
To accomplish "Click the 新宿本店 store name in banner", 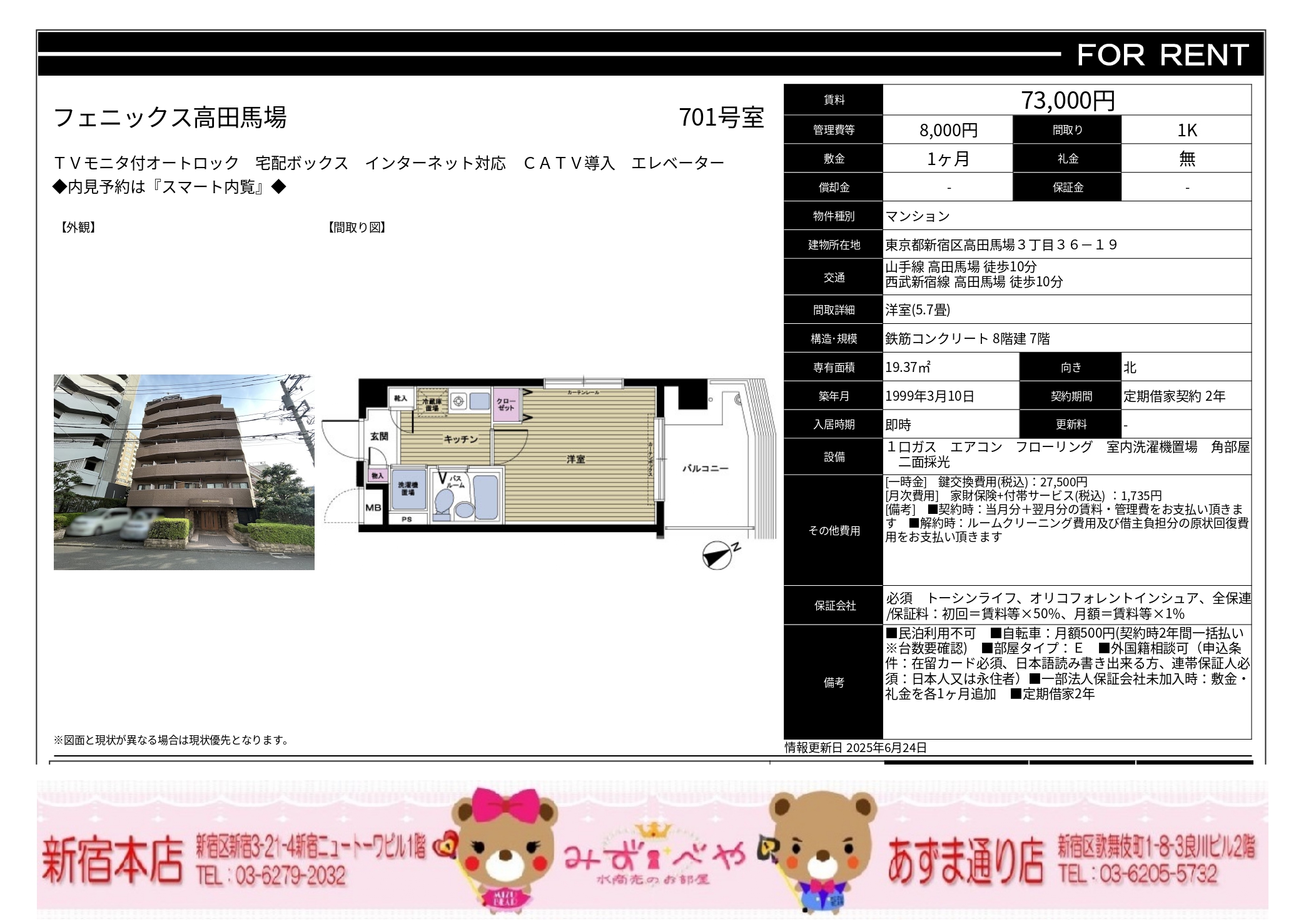I will pos(113,860).
